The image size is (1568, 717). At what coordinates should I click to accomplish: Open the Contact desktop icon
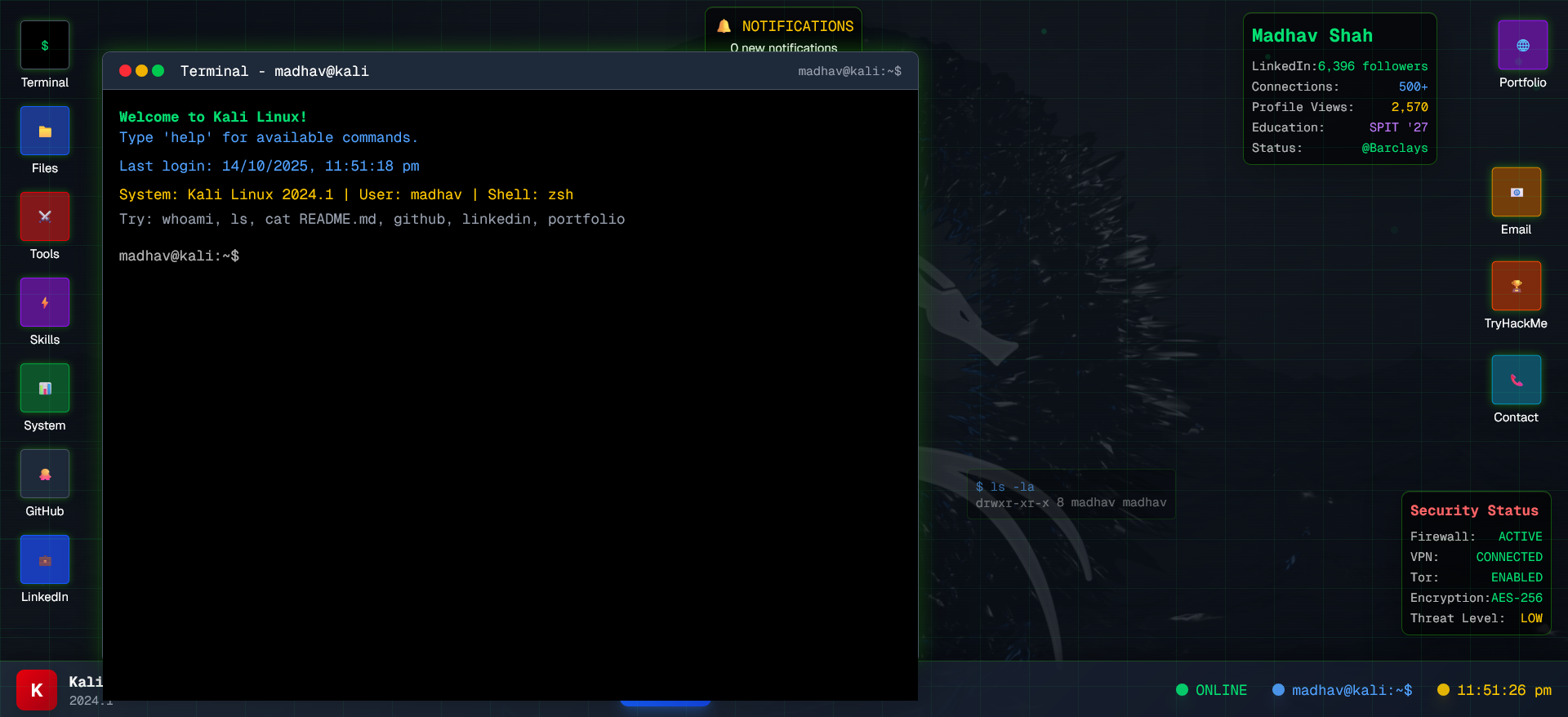point(1516,389)
